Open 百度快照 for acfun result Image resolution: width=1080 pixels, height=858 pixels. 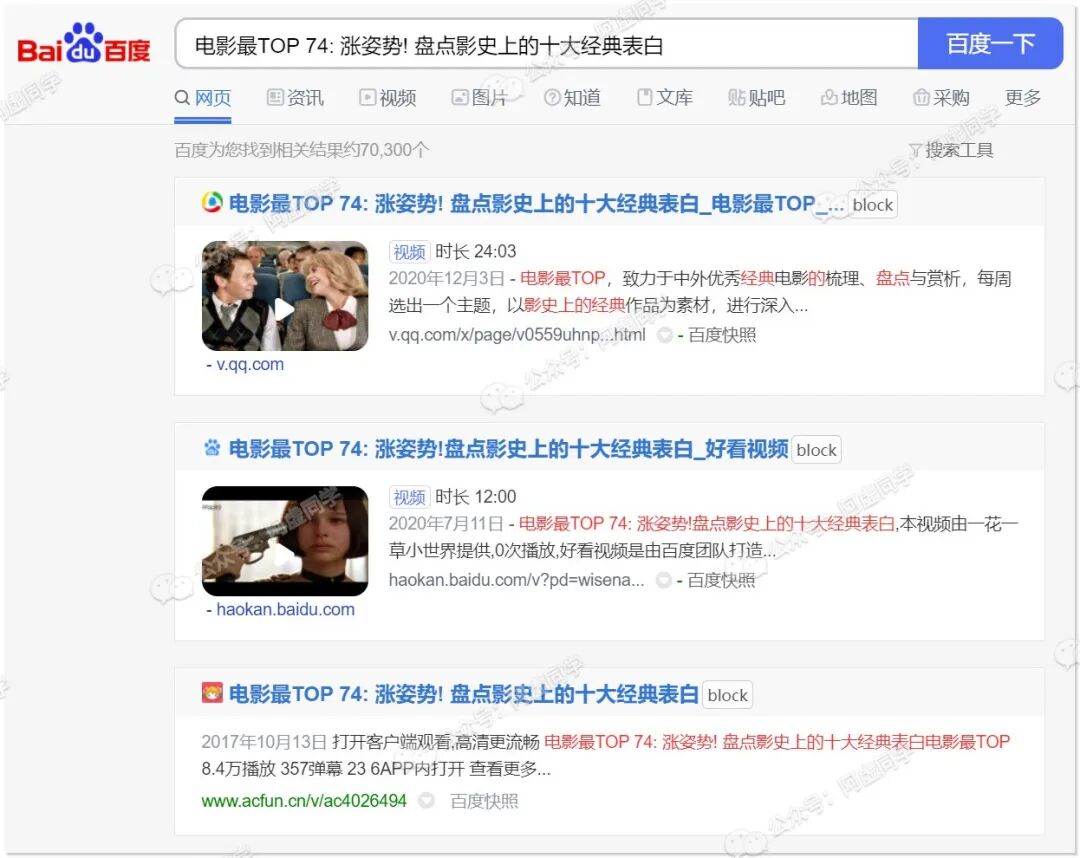[484, 801]
